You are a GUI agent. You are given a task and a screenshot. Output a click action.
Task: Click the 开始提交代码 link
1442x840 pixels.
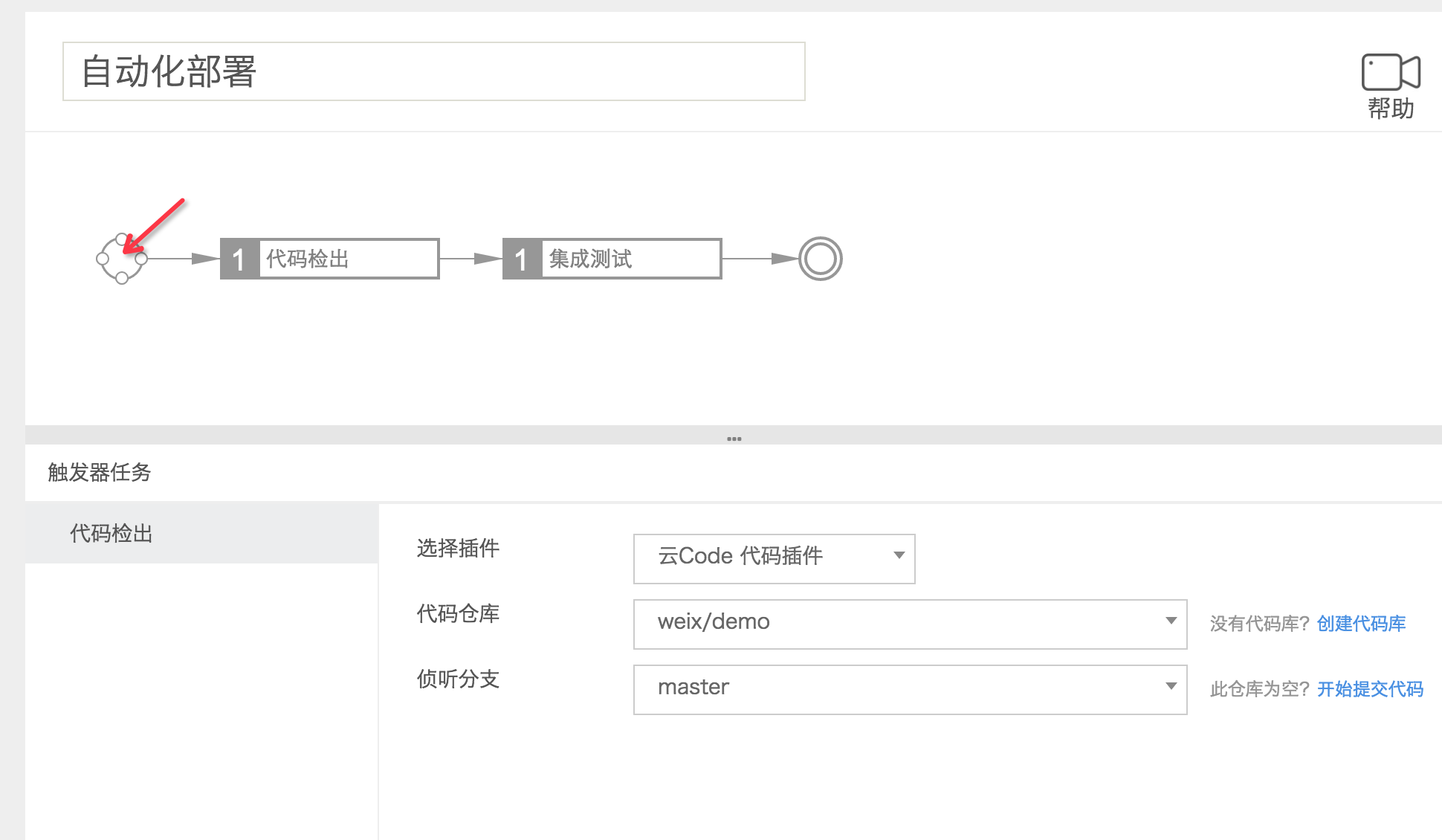click(x=1370, y=689)
